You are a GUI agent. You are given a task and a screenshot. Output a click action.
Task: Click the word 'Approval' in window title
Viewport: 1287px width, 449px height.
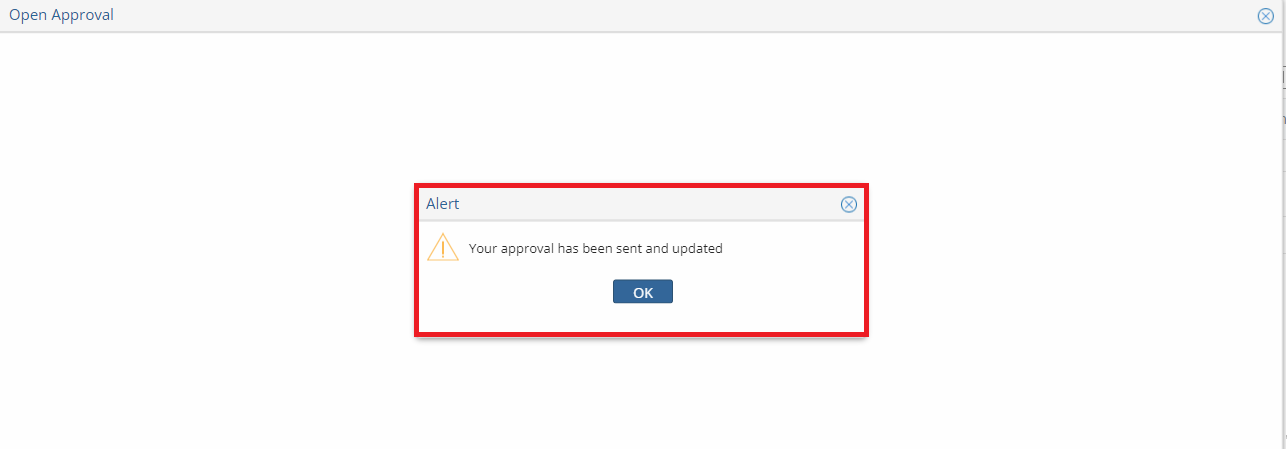pos(83,16)
